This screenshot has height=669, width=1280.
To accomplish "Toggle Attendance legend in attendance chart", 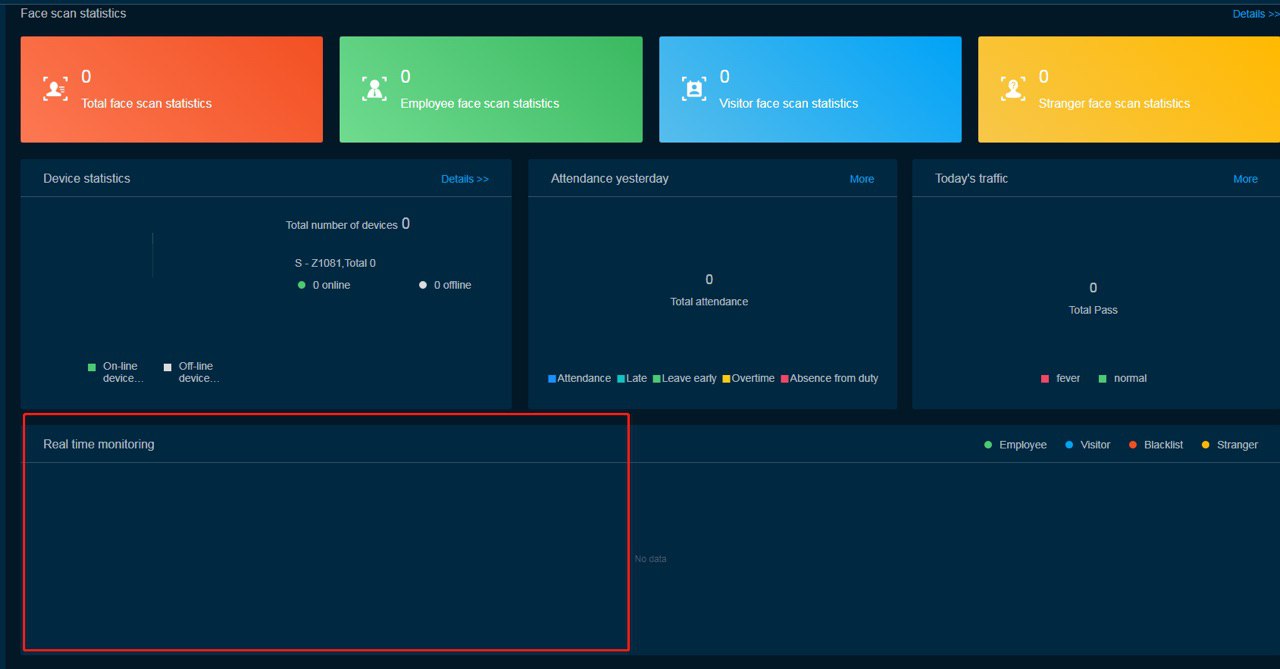I will 580,378.
